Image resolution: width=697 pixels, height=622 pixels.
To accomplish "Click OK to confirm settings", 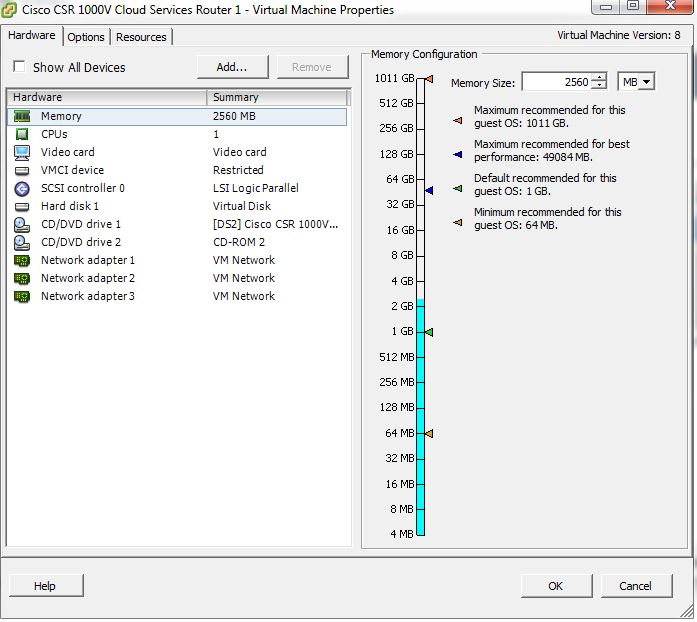I will point(556,586).
